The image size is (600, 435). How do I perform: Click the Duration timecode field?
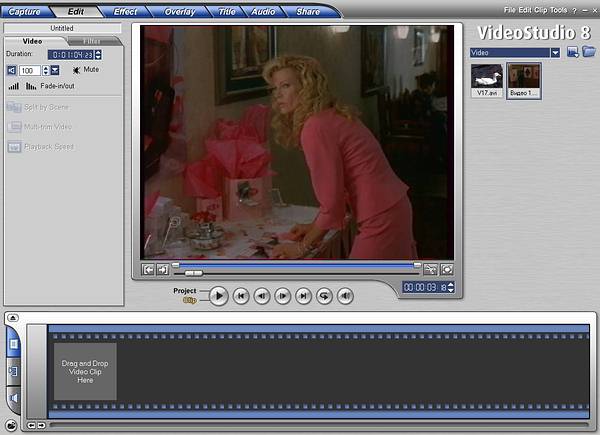point(72,55)
